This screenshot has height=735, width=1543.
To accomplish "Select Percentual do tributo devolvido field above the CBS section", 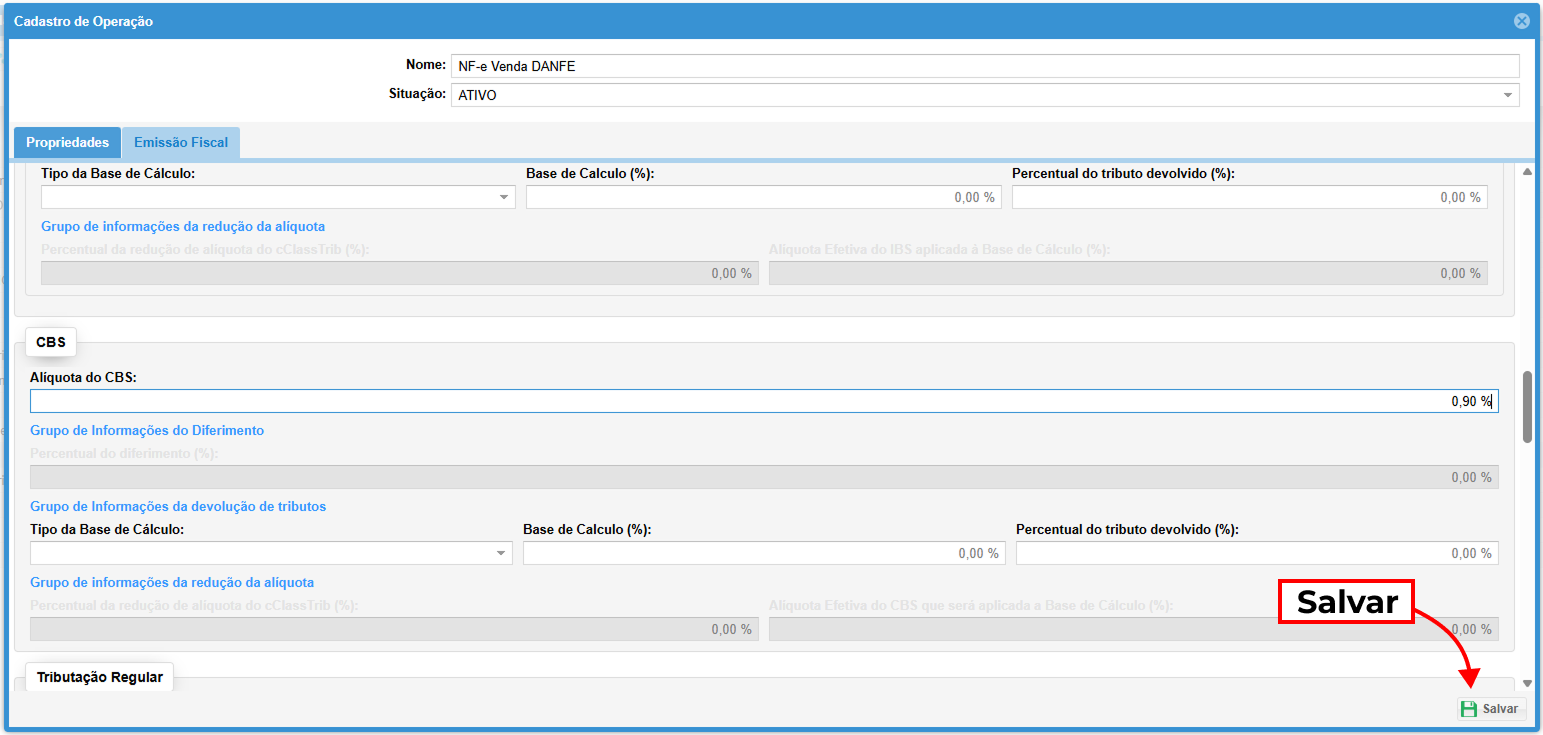I will click(1249, 197).
